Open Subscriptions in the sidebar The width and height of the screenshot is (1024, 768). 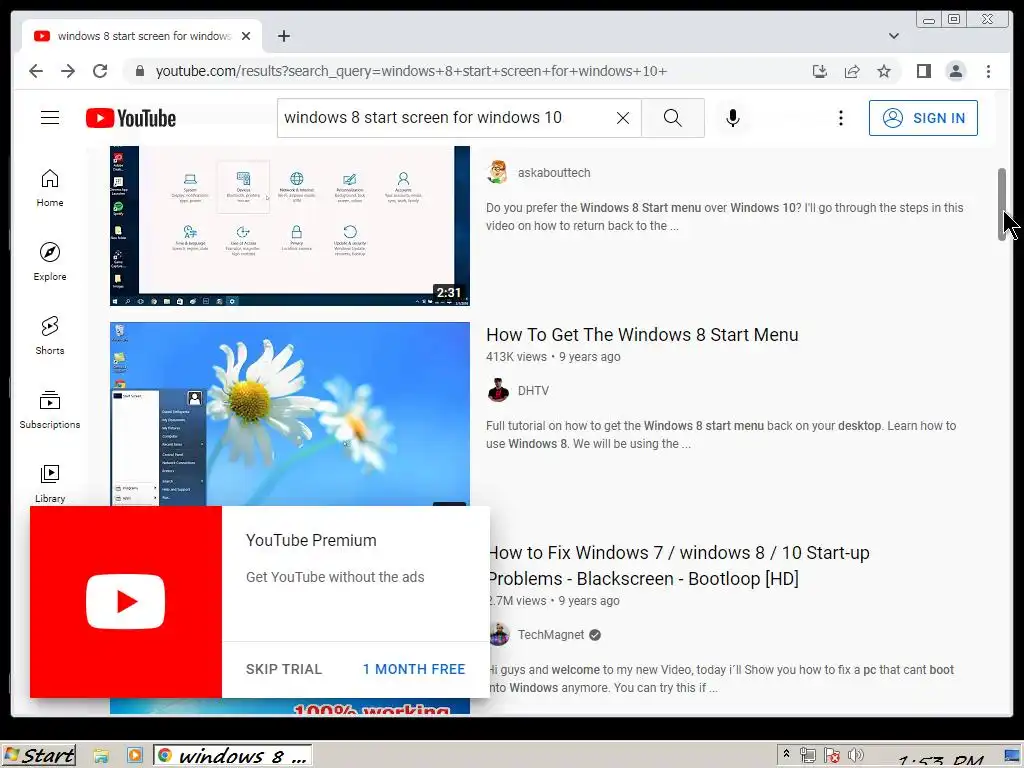(50, 409)
